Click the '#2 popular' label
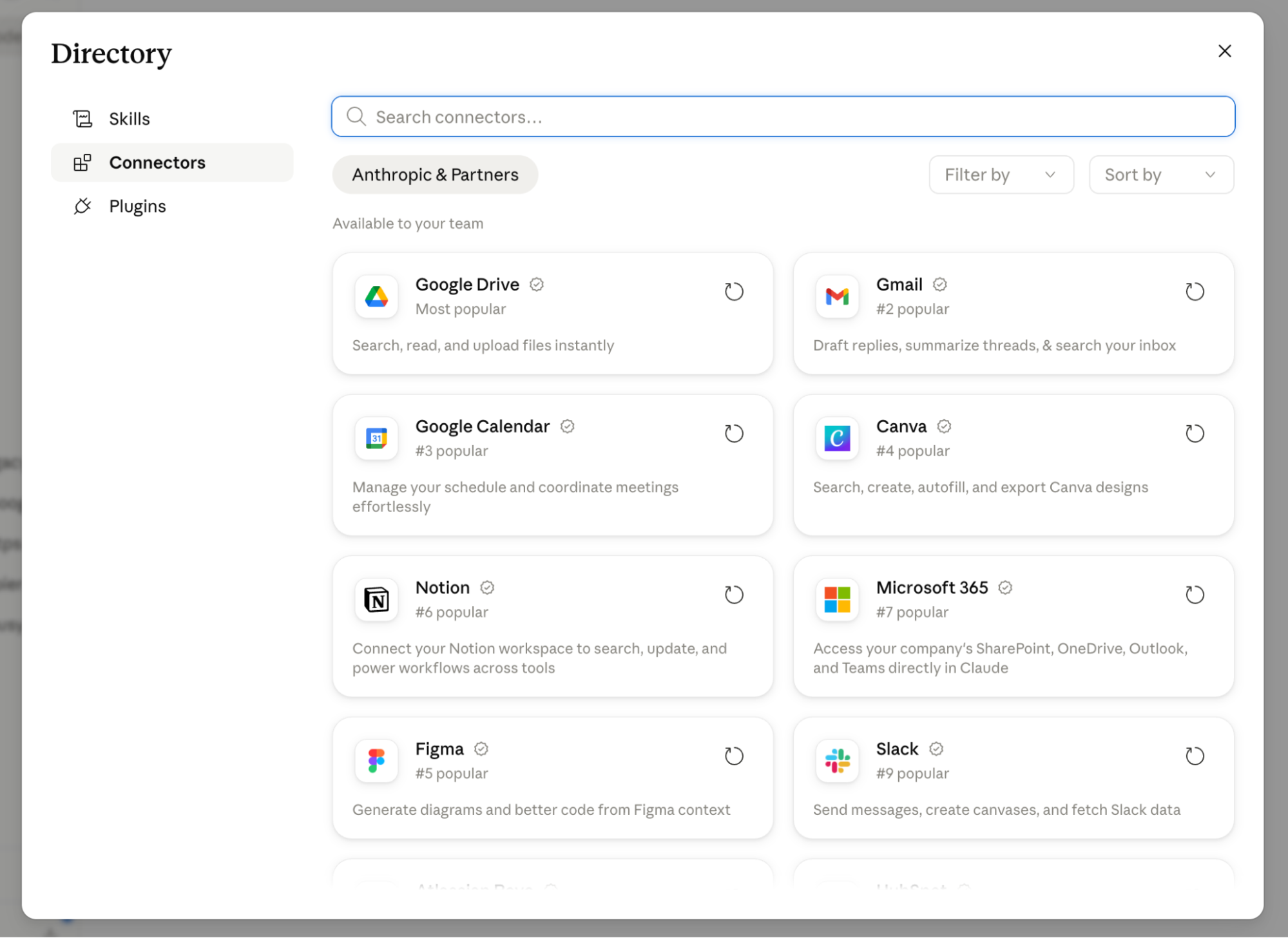Screen dimensions: 1288x938 (912, 309)
